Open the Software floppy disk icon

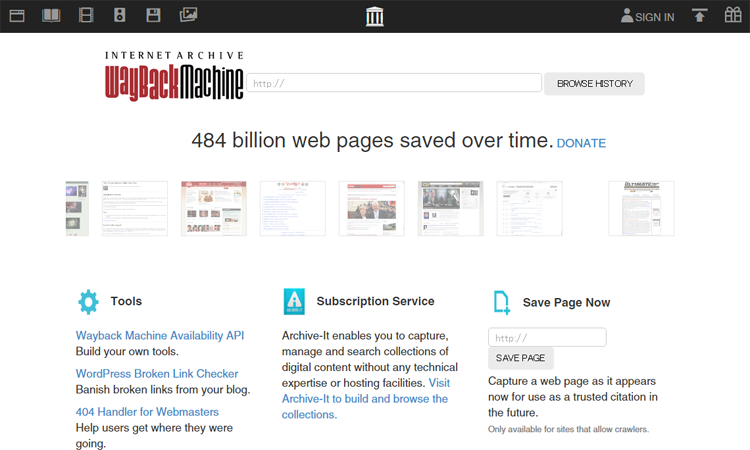tap(153, 15)
